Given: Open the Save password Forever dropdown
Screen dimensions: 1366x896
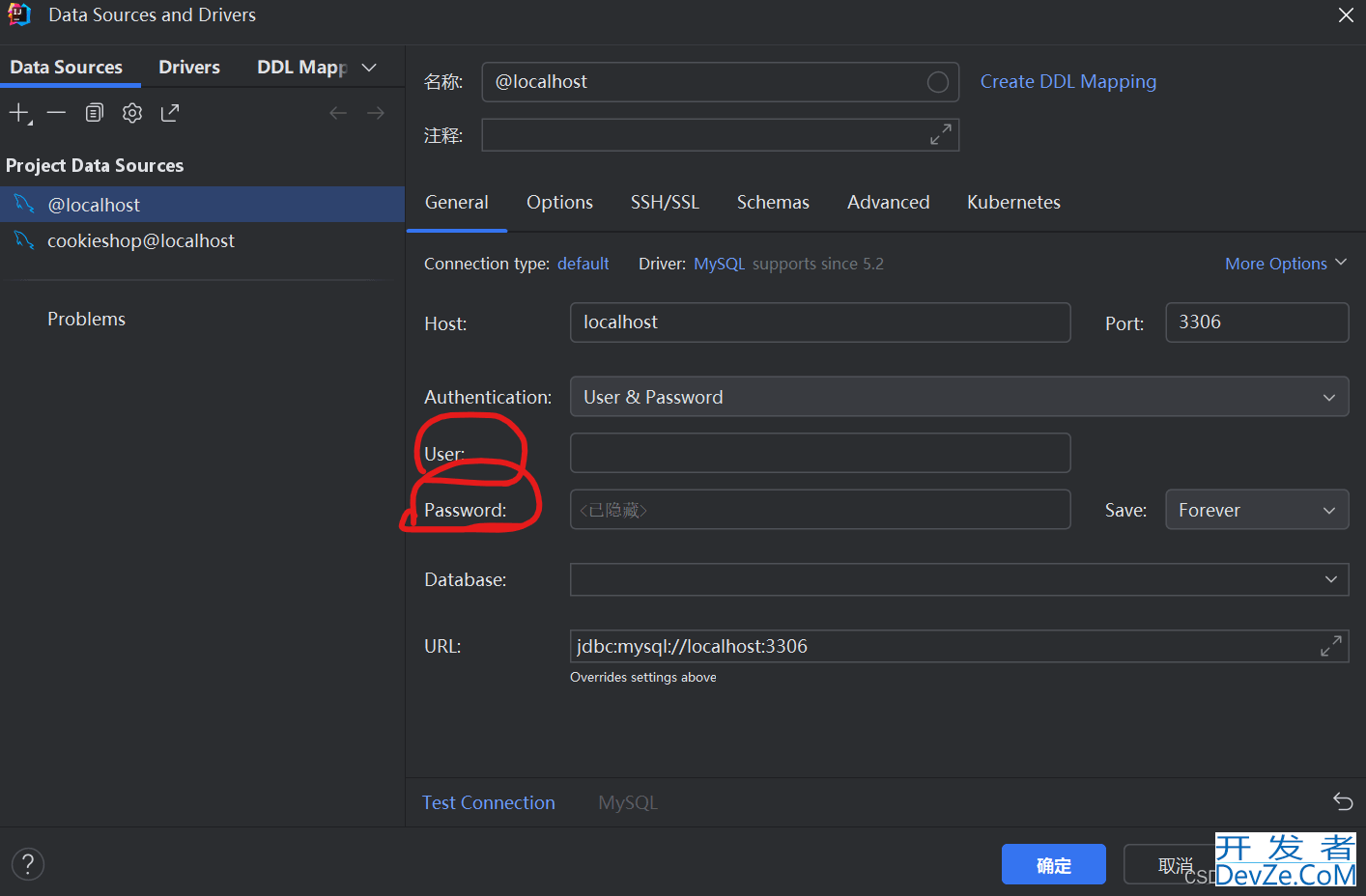Looking at the screenshot, I should point(1257,510).
